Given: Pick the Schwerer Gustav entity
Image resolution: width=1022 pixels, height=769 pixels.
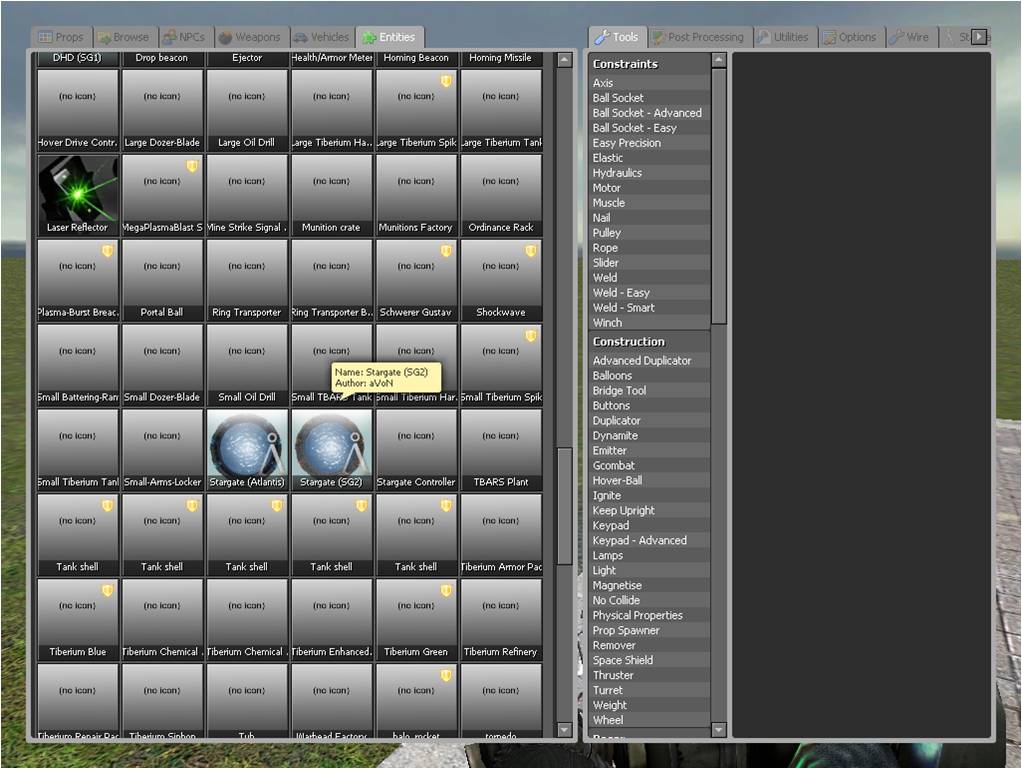Looking at the screenshot, I should click(x=416, y=280).
